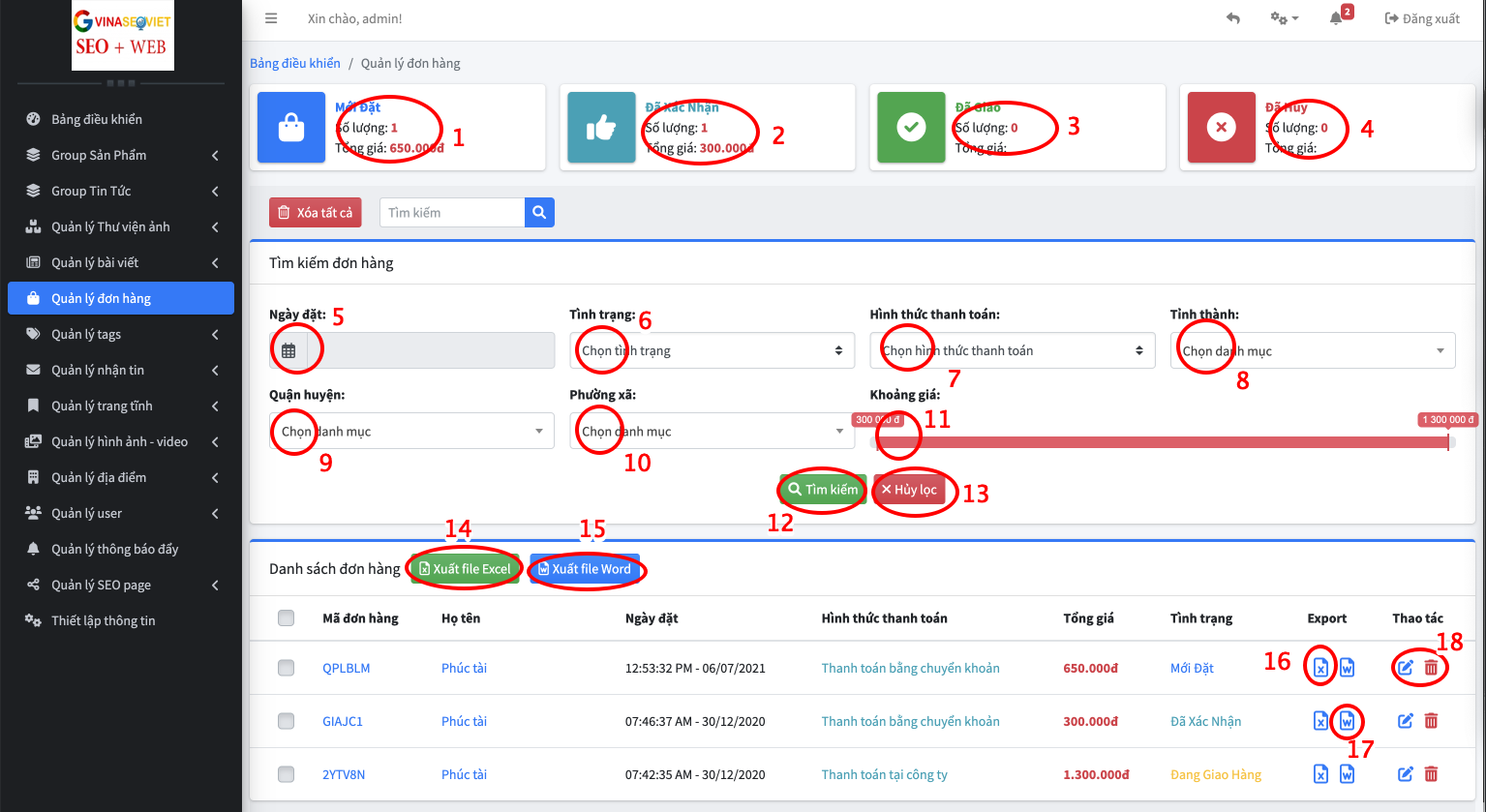Click status Đang Giao Hàng for order 2YTV8N
This screenshot has height=812, width=1486.
coord(1216,774)
